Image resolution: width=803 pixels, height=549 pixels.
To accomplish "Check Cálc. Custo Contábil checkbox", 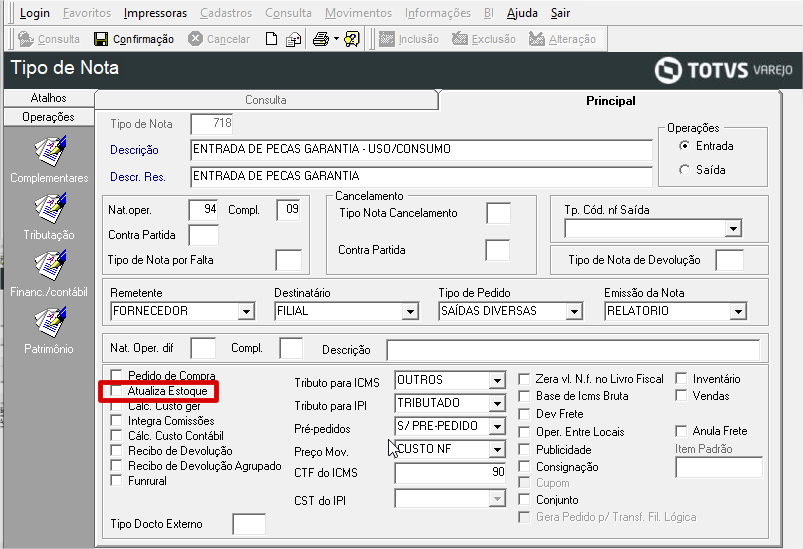I will pyautogui.click(x=117, y=436).
